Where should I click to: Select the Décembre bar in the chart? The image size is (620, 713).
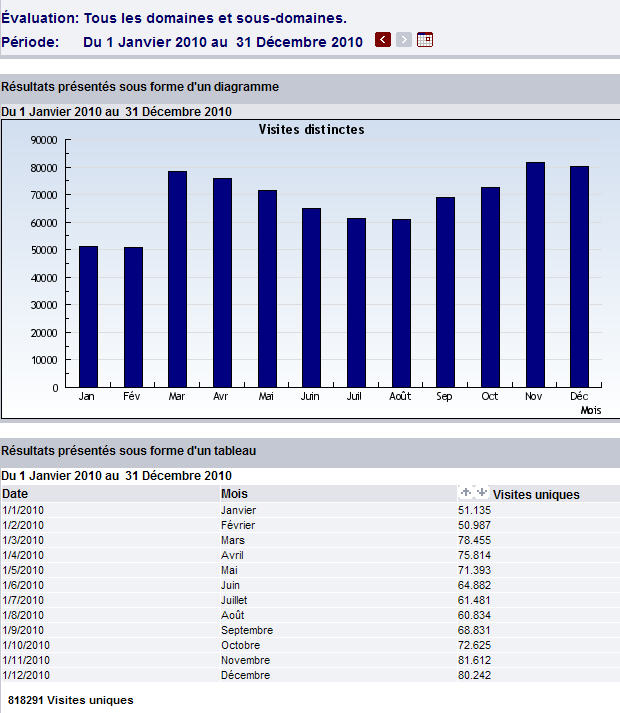(579, 276)
